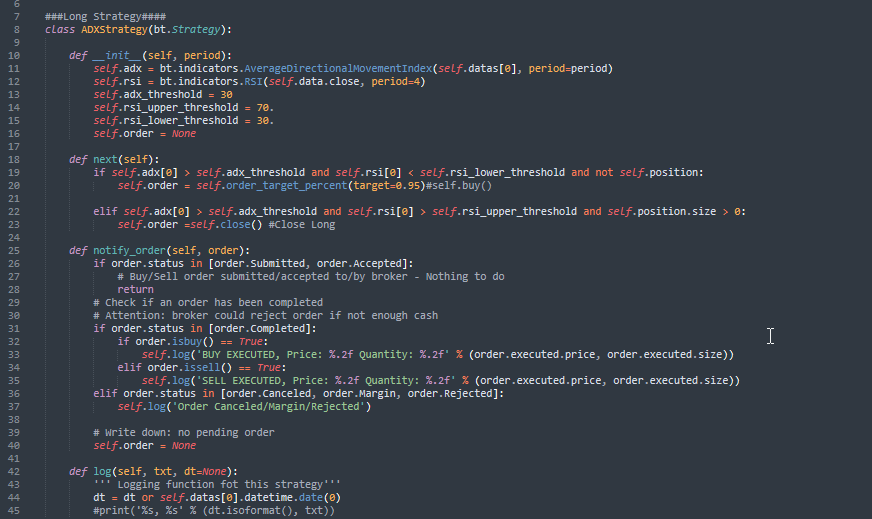Click the ###Long Strategy#### comment header
Screen dimensions: 872x519
click(x=106, y=16)
